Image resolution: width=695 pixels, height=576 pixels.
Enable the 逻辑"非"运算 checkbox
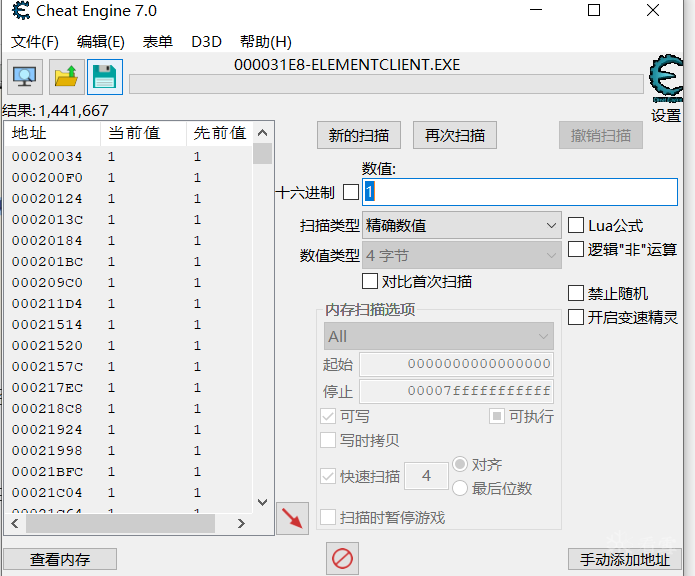coord(576,249)
